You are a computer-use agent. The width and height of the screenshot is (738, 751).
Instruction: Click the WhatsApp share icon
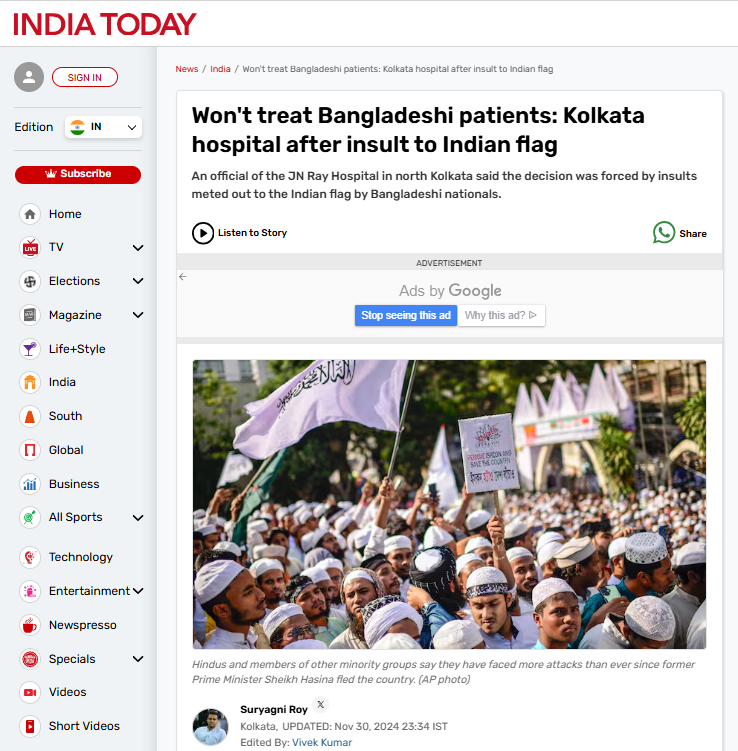664,233
